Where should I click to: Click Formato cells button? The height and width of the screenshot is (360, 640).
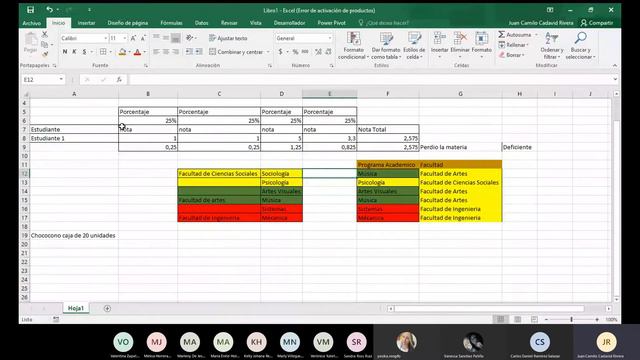pyautogui.click(x=482, y=45)
